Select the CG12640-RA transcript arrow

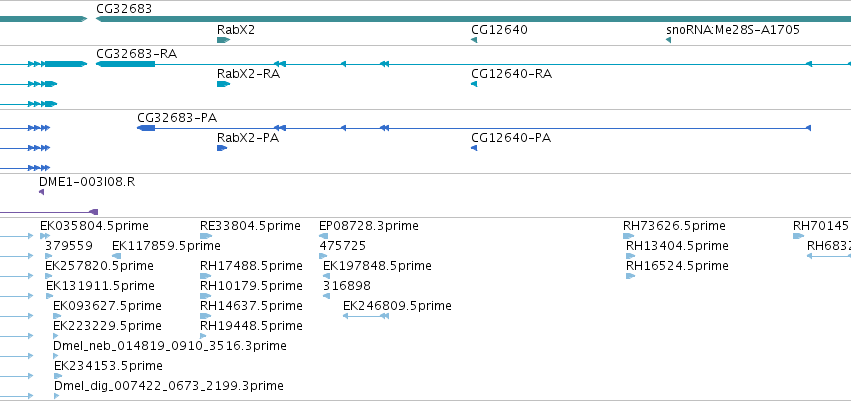pos(474,84)
